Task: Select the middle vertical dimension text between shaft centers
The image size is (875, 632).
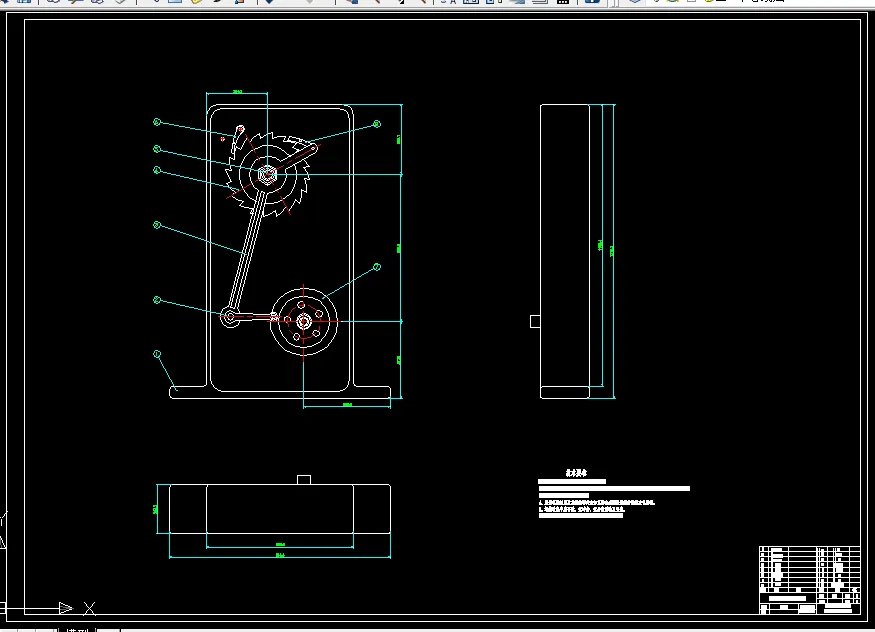Action: (398, 248)
